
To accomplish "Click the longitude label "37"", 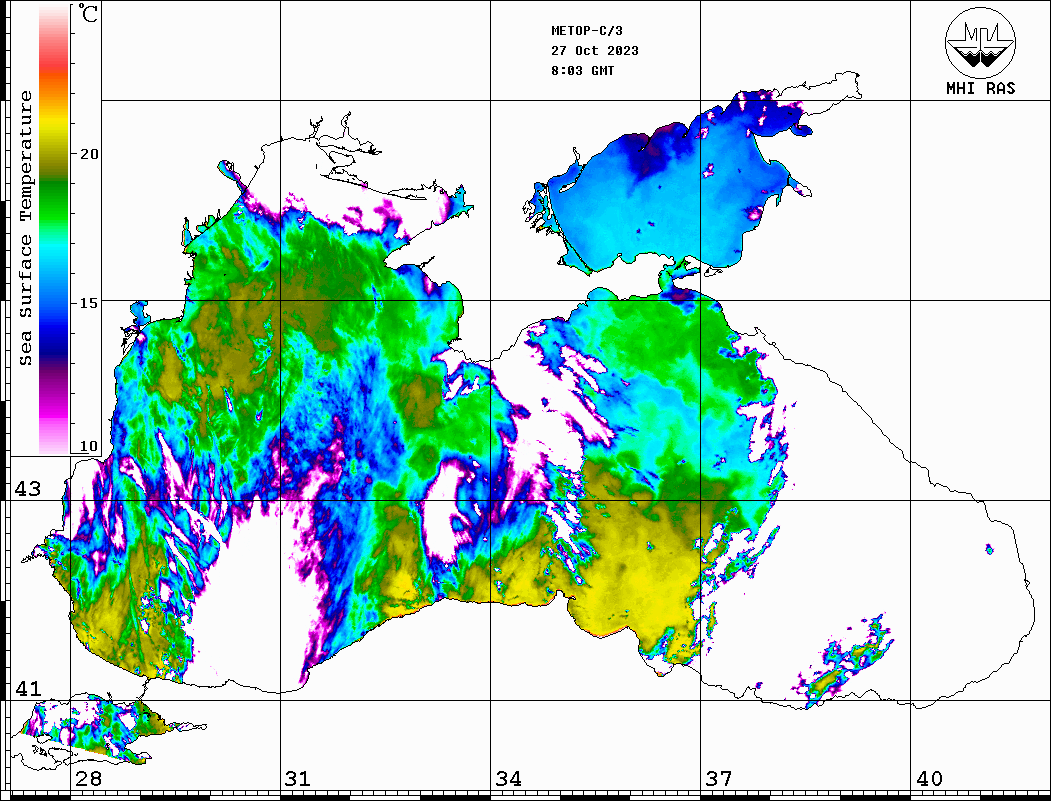I will click(719, 779).
